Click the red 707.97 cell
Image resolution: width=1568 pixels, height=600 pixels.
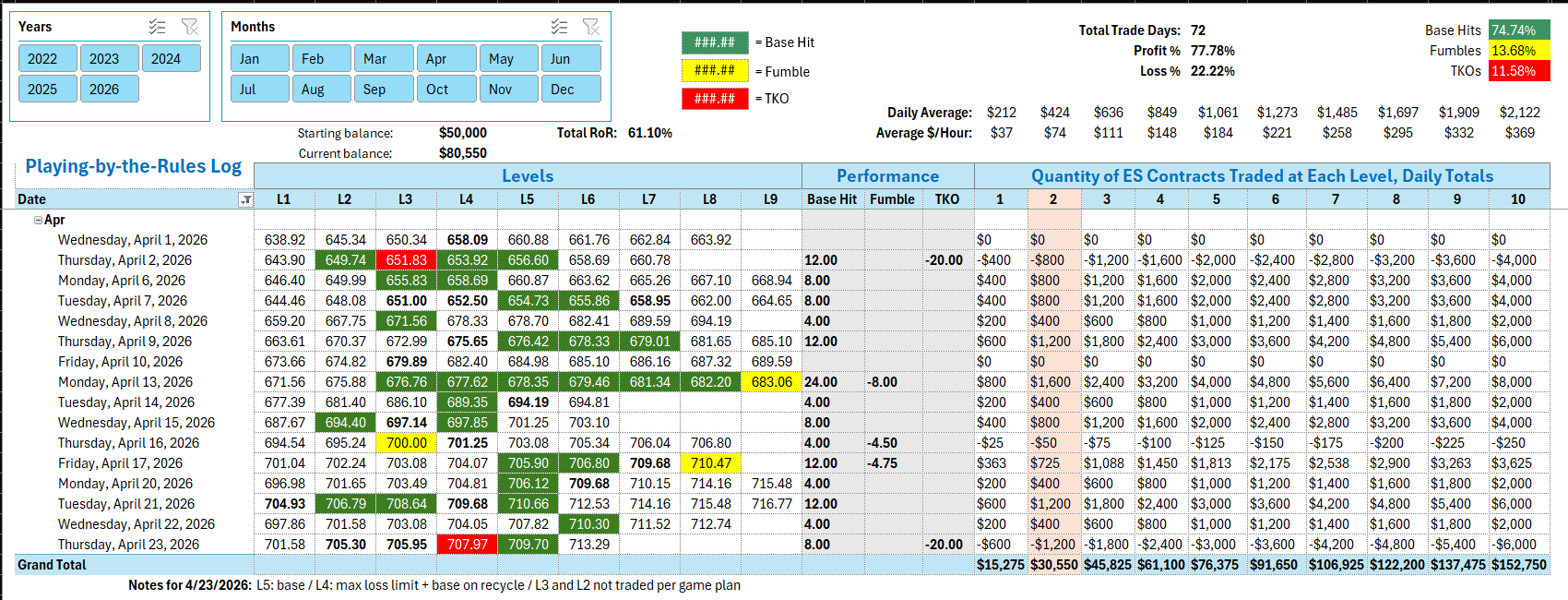pos(467,545)
